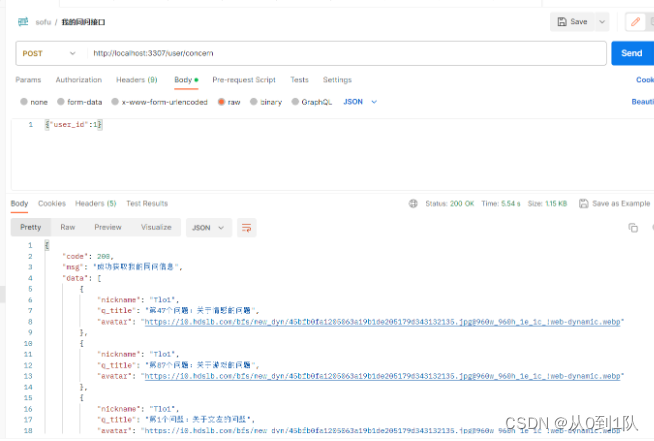Click the request URL input field

click(346, 53)
